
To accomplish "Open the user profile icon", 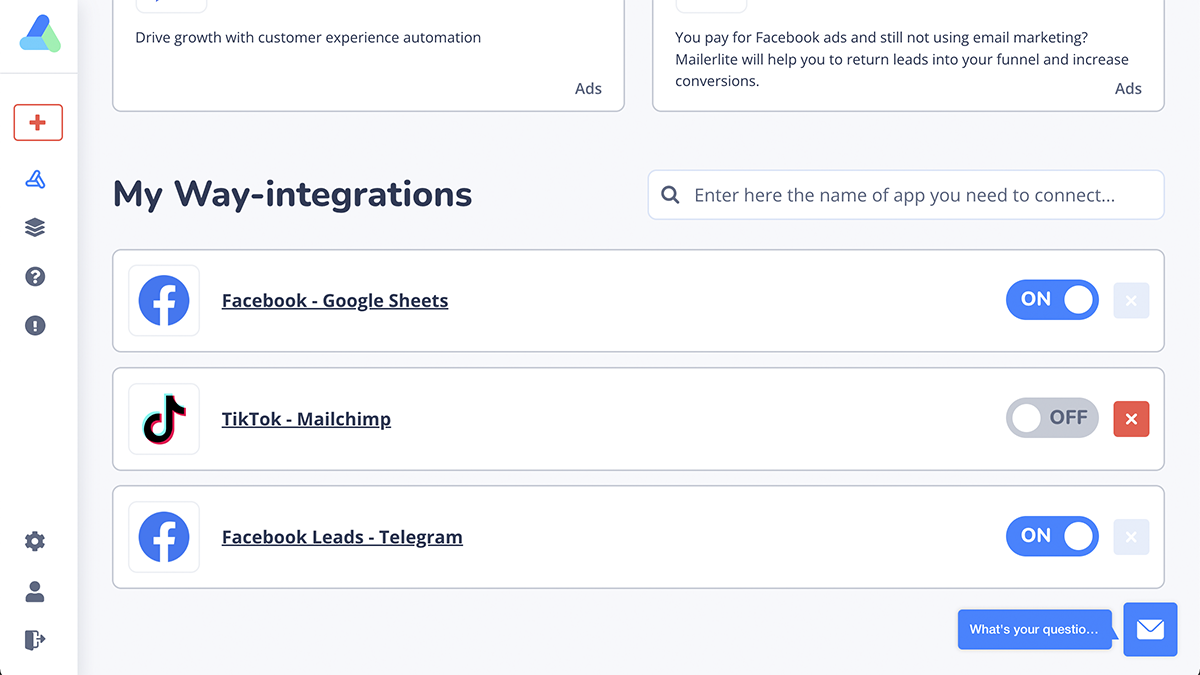I will (35, 591).
